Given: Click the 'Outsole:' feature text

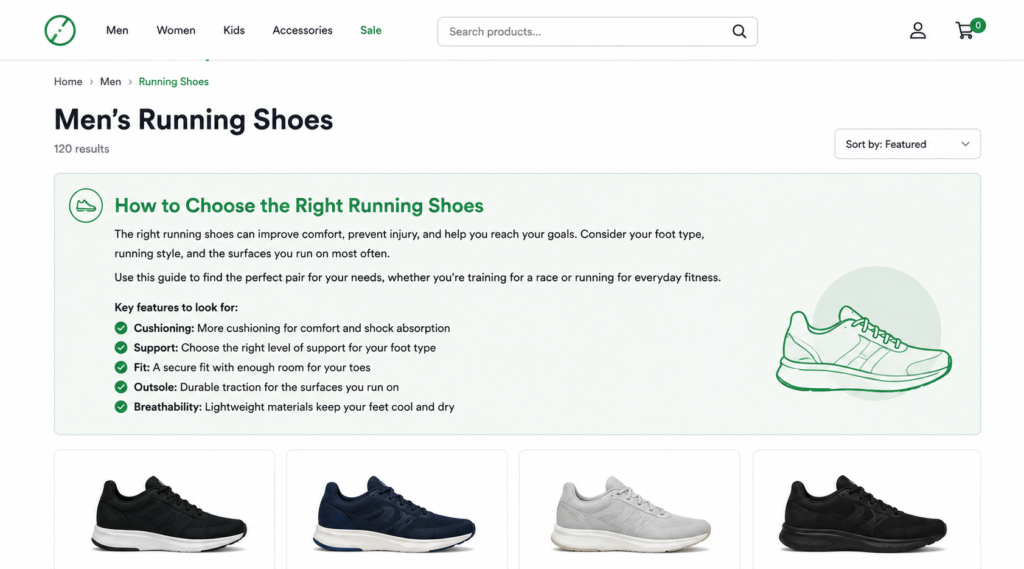Looking at the screenshot, I should (155, 387).
